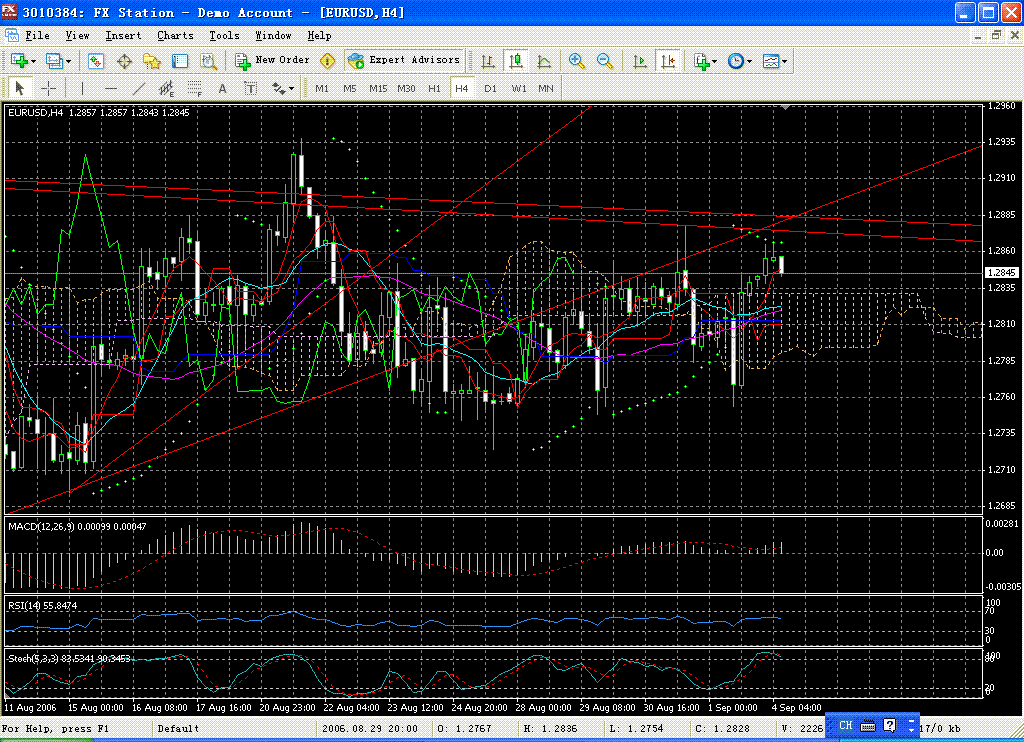The height and width of the screenshot is (742, 1024).
Task: Click the Zoom In magnifier icon
Action: point(577,61)
